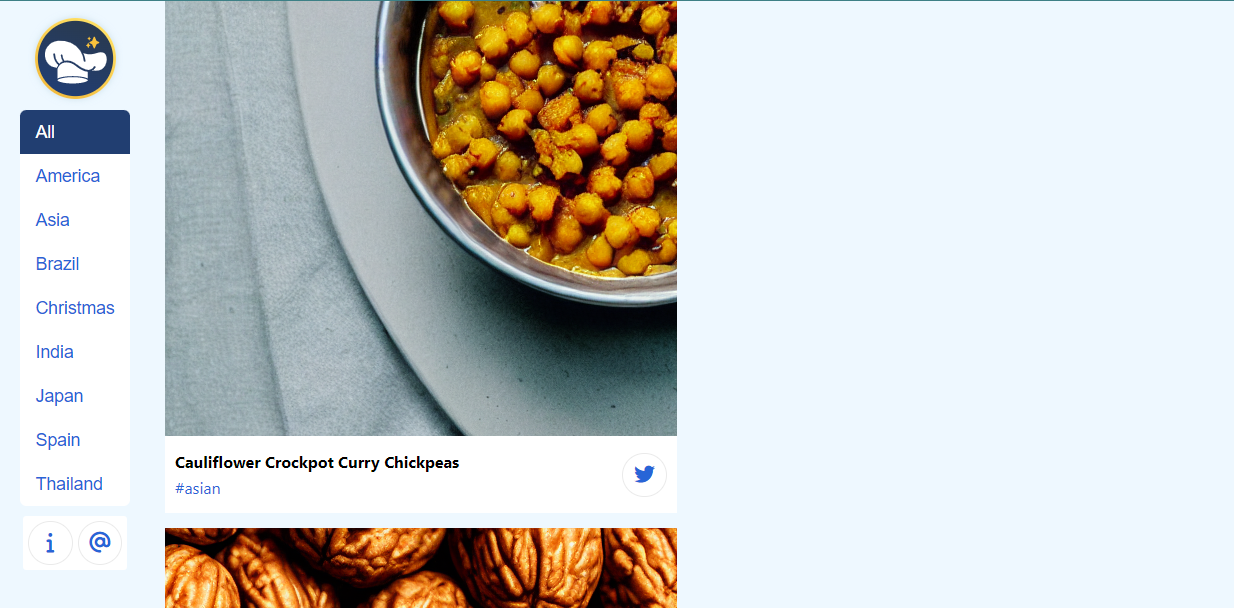Click the chef hat logo
The image size is (1234, 608).
click(x=75, y=59)
